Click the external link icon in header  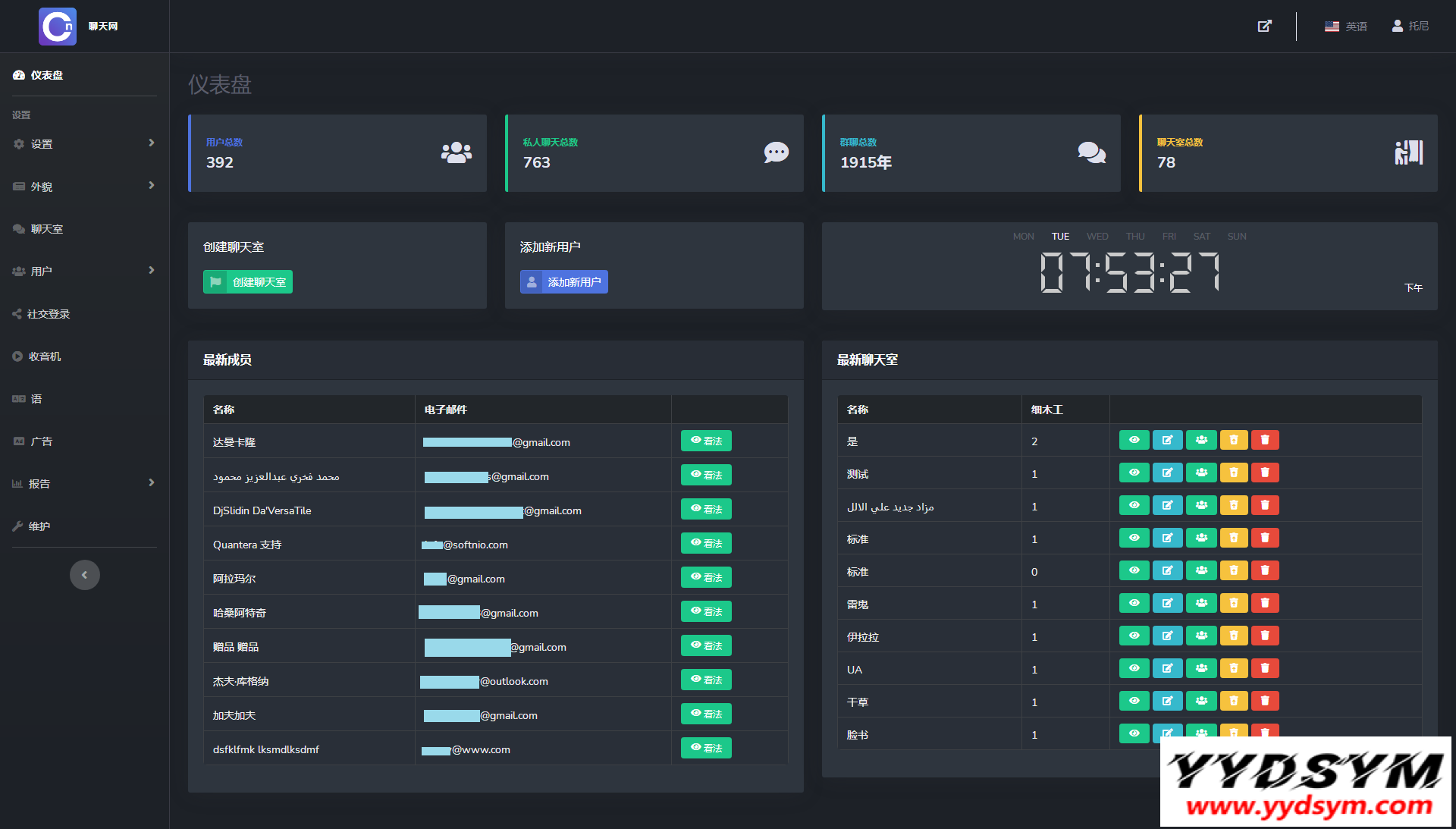[1264, 26]
